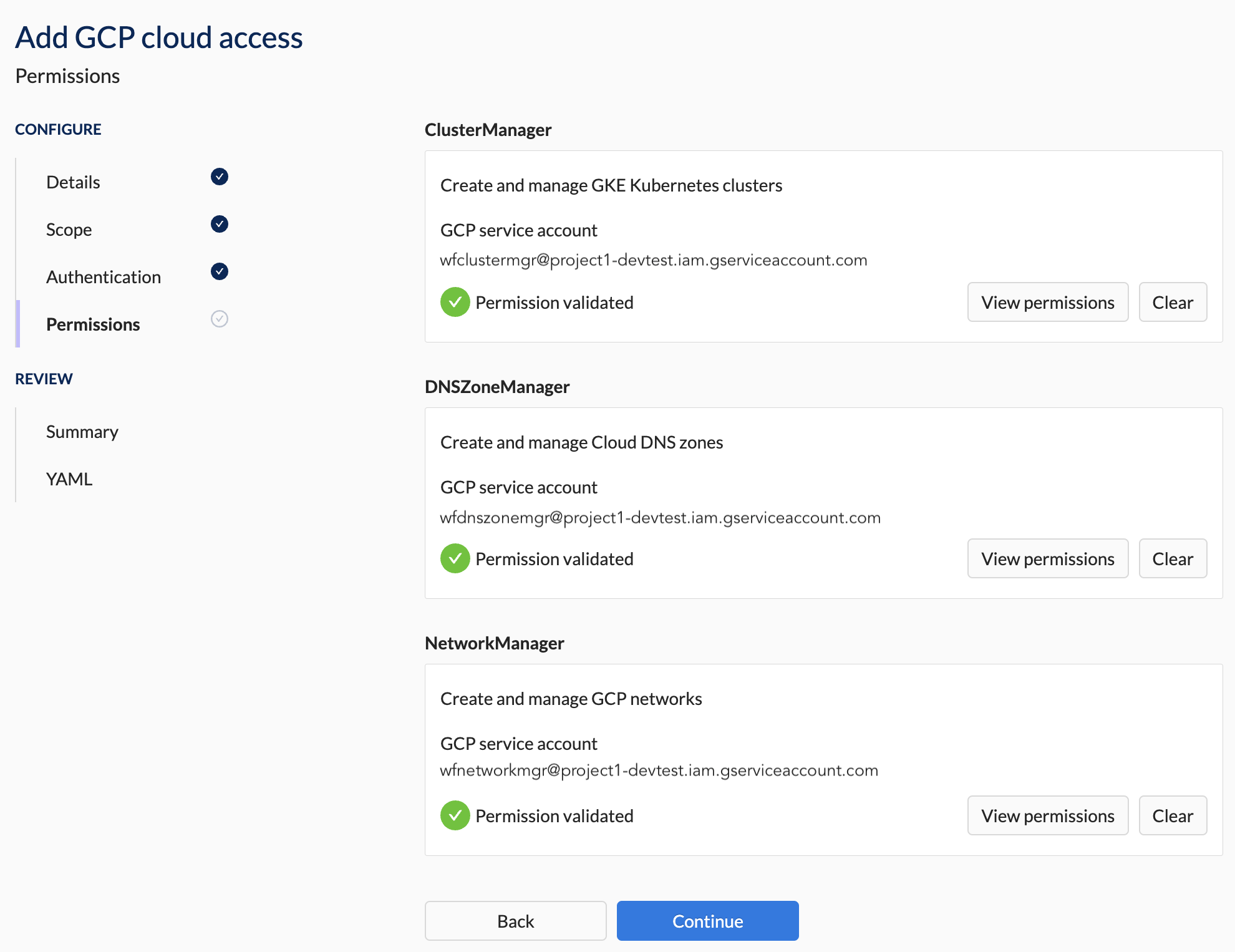Open the Details step in the sidebar
This screenshot has height=952, width=1235.
click(x=73, y=182)
